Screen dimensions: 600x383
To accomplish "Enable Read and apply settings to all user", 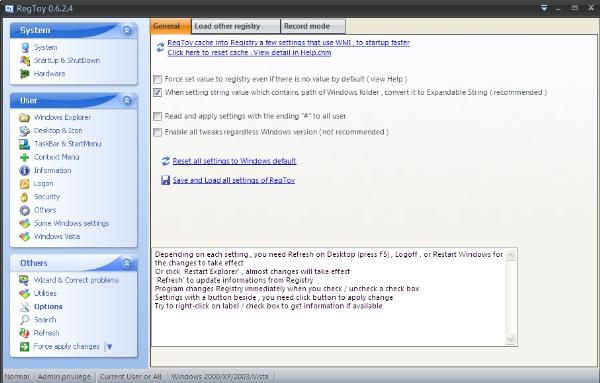I will [x=157, y=116].
